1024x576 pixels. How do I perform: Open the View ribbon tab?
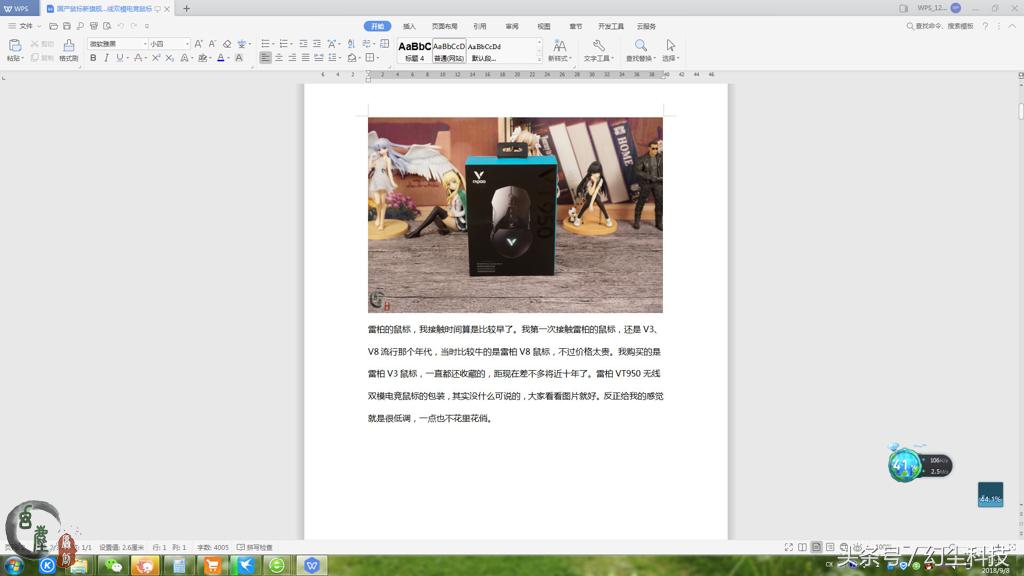click(x=543, y=26)
